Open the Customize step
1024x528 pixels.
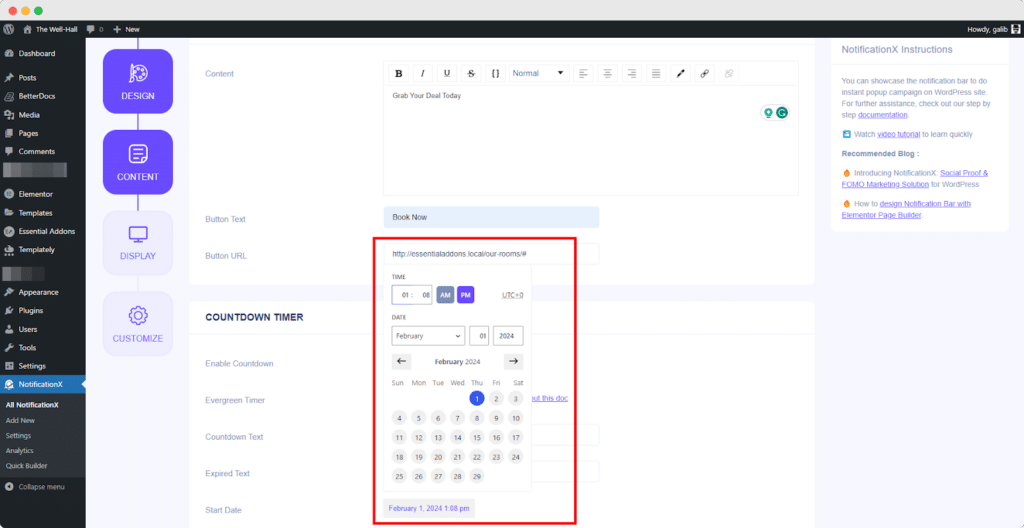(138, 323)
